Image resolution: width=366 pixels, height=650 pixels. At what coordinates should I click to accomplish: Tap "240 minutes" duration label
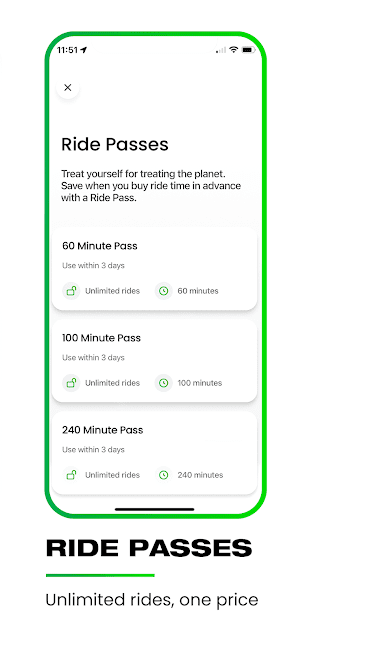(200, 475)
